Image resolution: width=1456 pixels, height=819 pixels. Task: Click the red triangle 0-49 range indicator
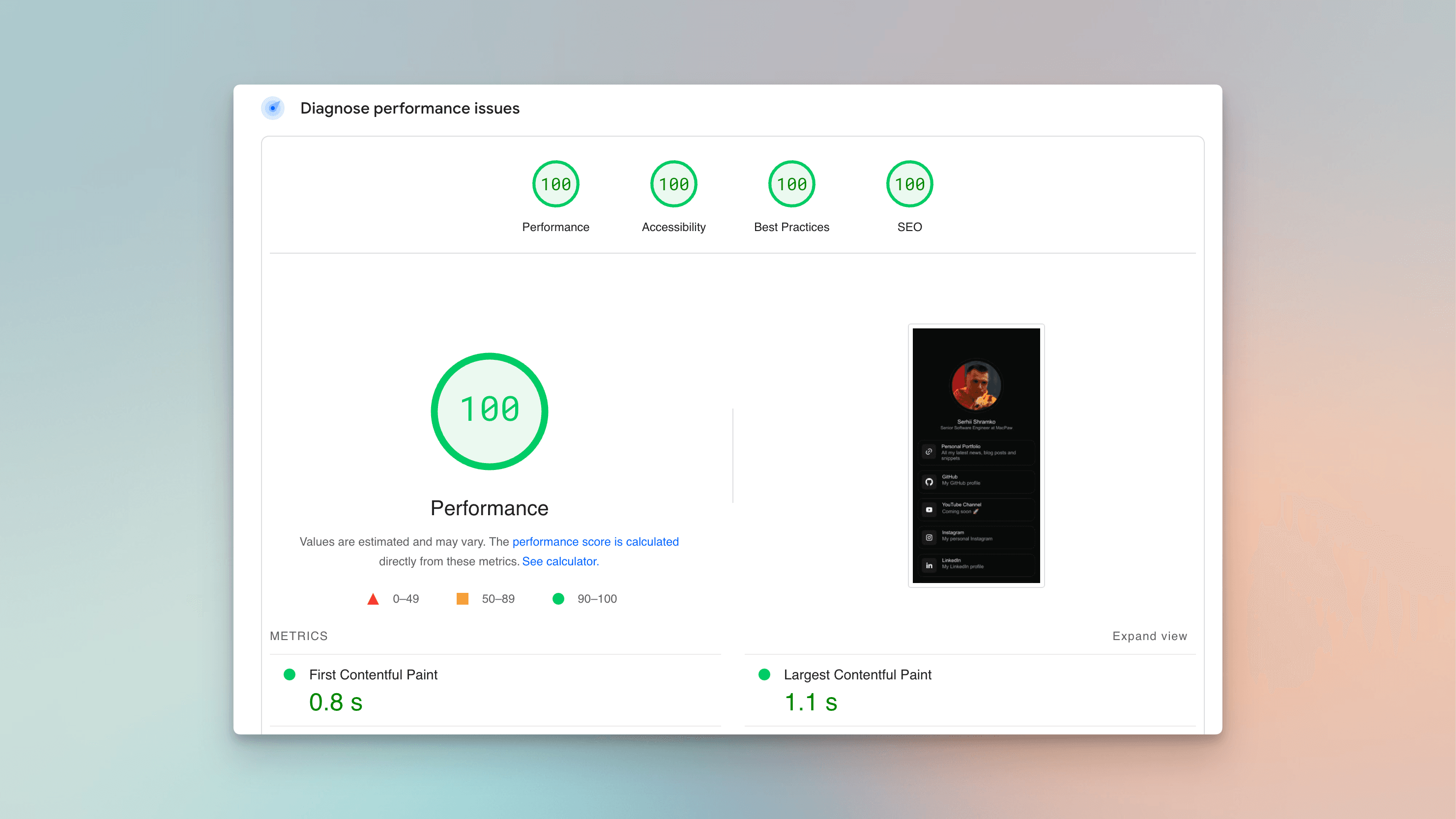coord(375,598)
